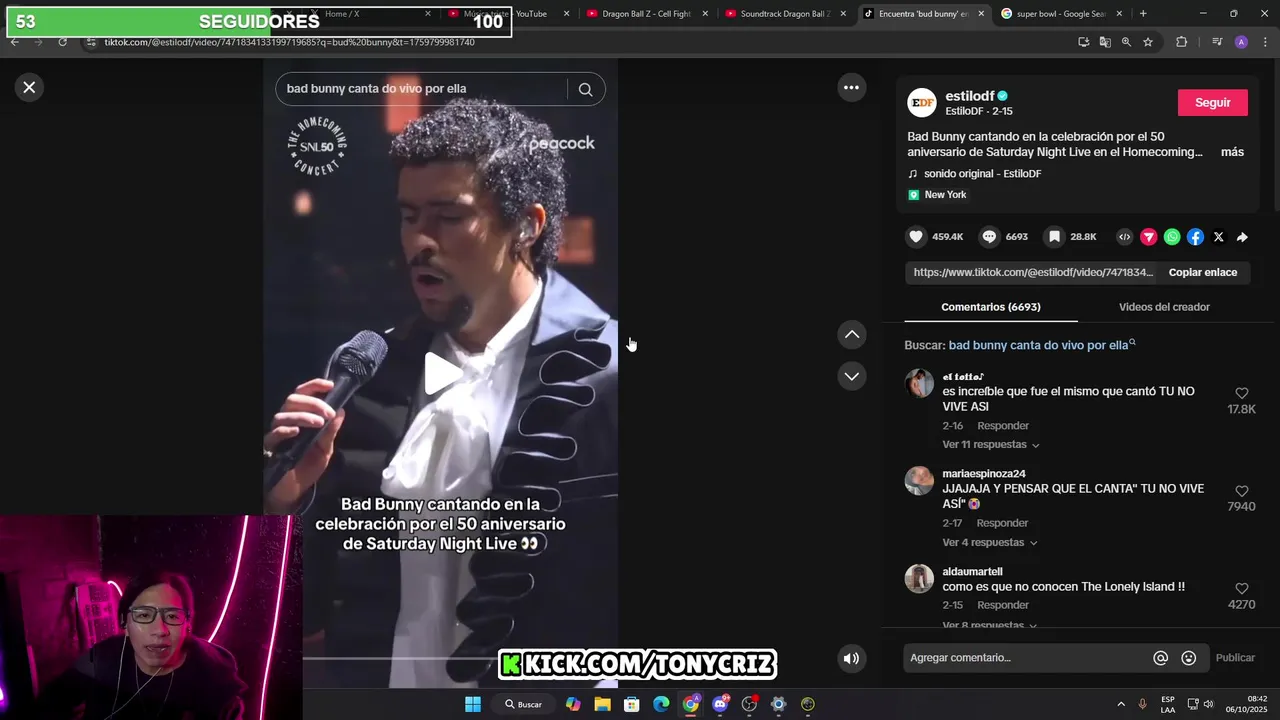Image resolution: width=1280 pixels, height=720 pixels.
Task: Reload the page
Action: [x=62, y=42]
